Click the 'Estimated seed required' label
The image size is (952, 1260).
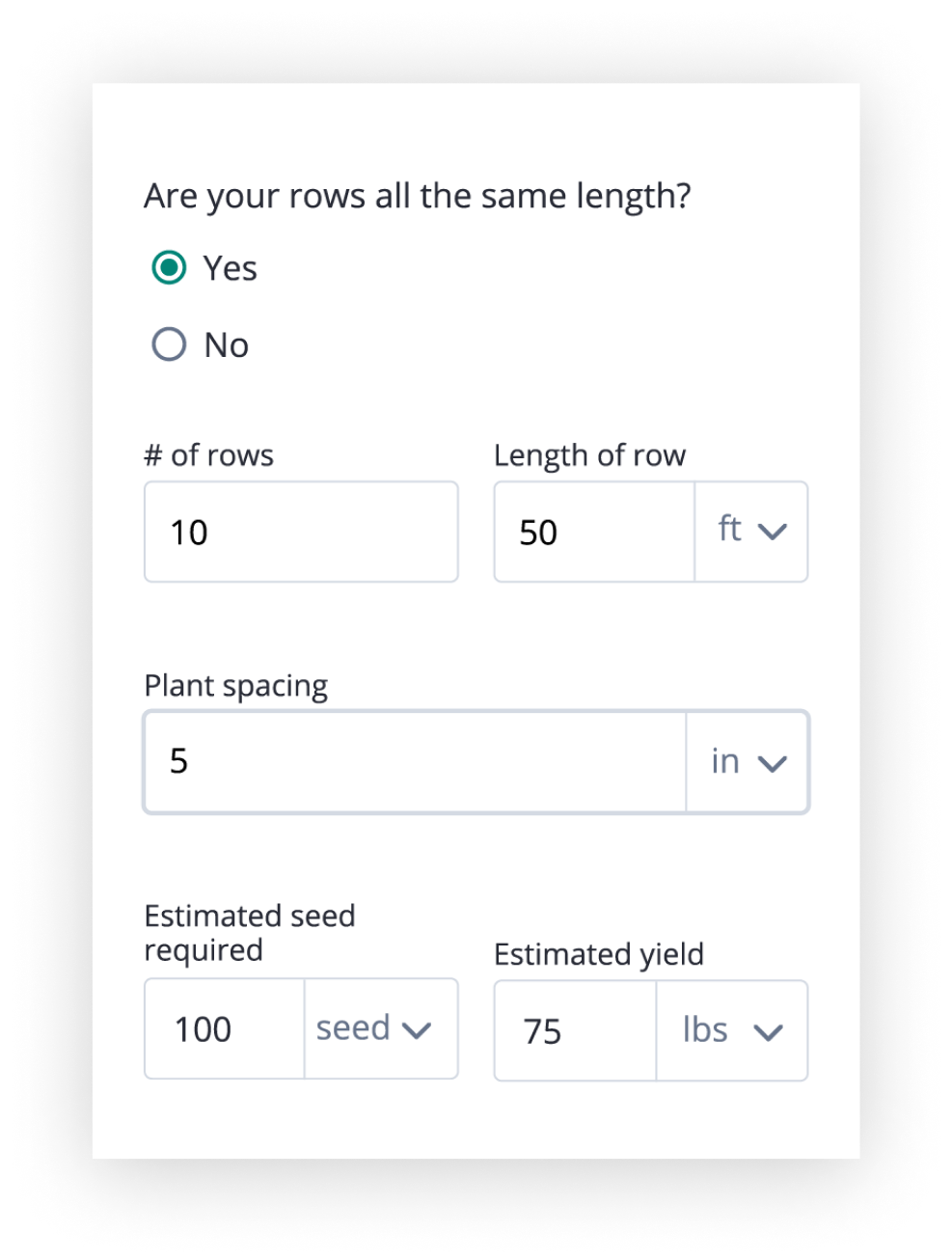(249, 932)
